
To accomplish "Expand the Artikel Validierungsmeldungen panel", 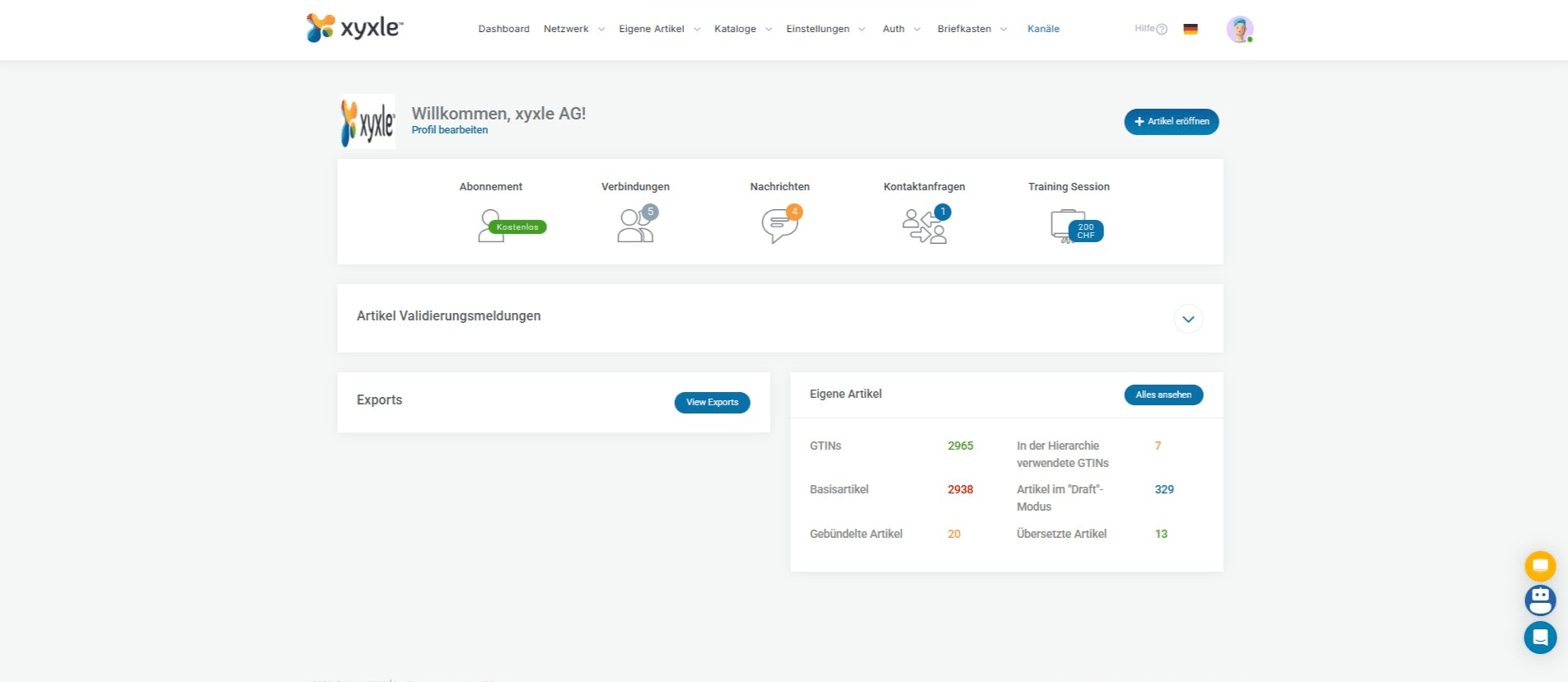I will (1187, 319).
